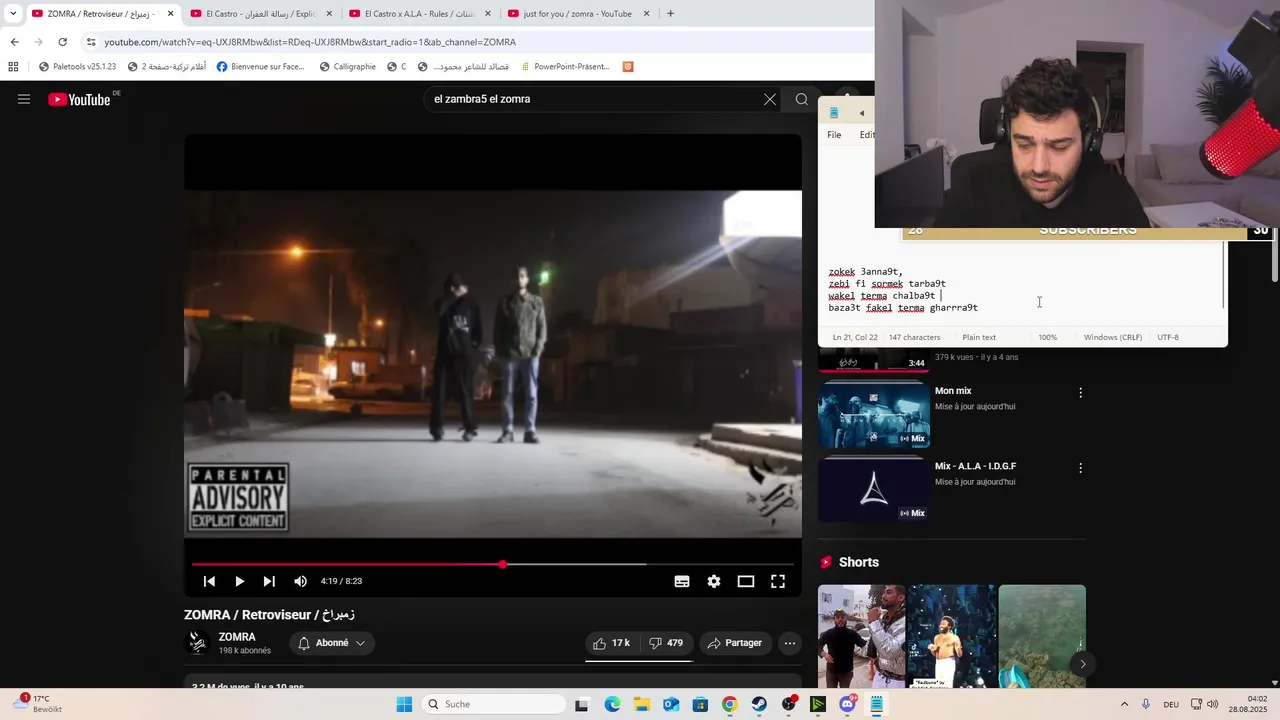Click the line "zebi fi sormek tarba9t"
Viewport: 1280px width, 720px height.
coord(887,284)
